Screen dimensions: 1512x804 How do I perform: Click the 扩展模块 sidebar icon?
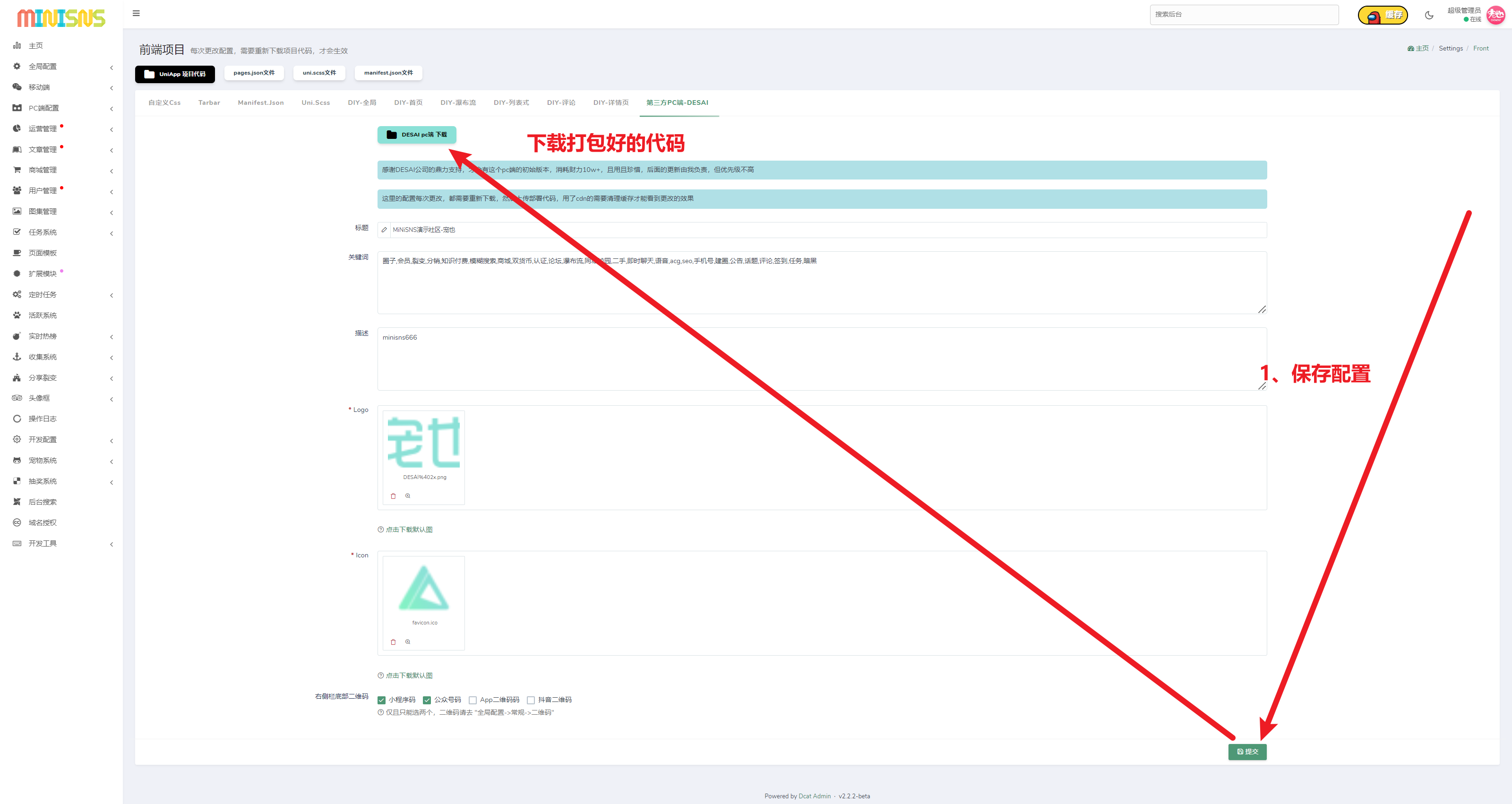[x=17, y=274]
